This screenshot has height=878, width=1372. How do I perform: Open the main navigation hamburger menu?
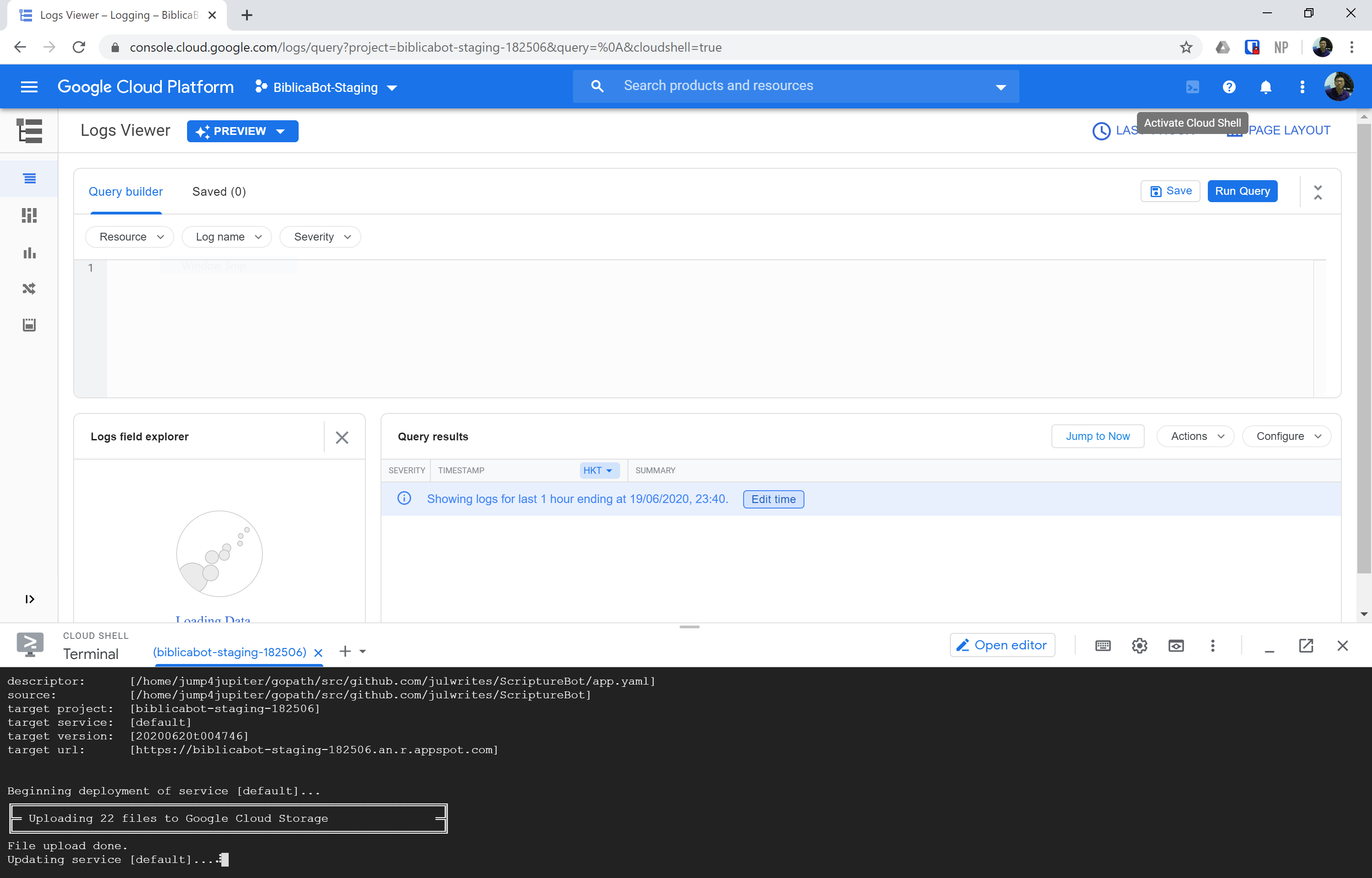pos(29,87)
